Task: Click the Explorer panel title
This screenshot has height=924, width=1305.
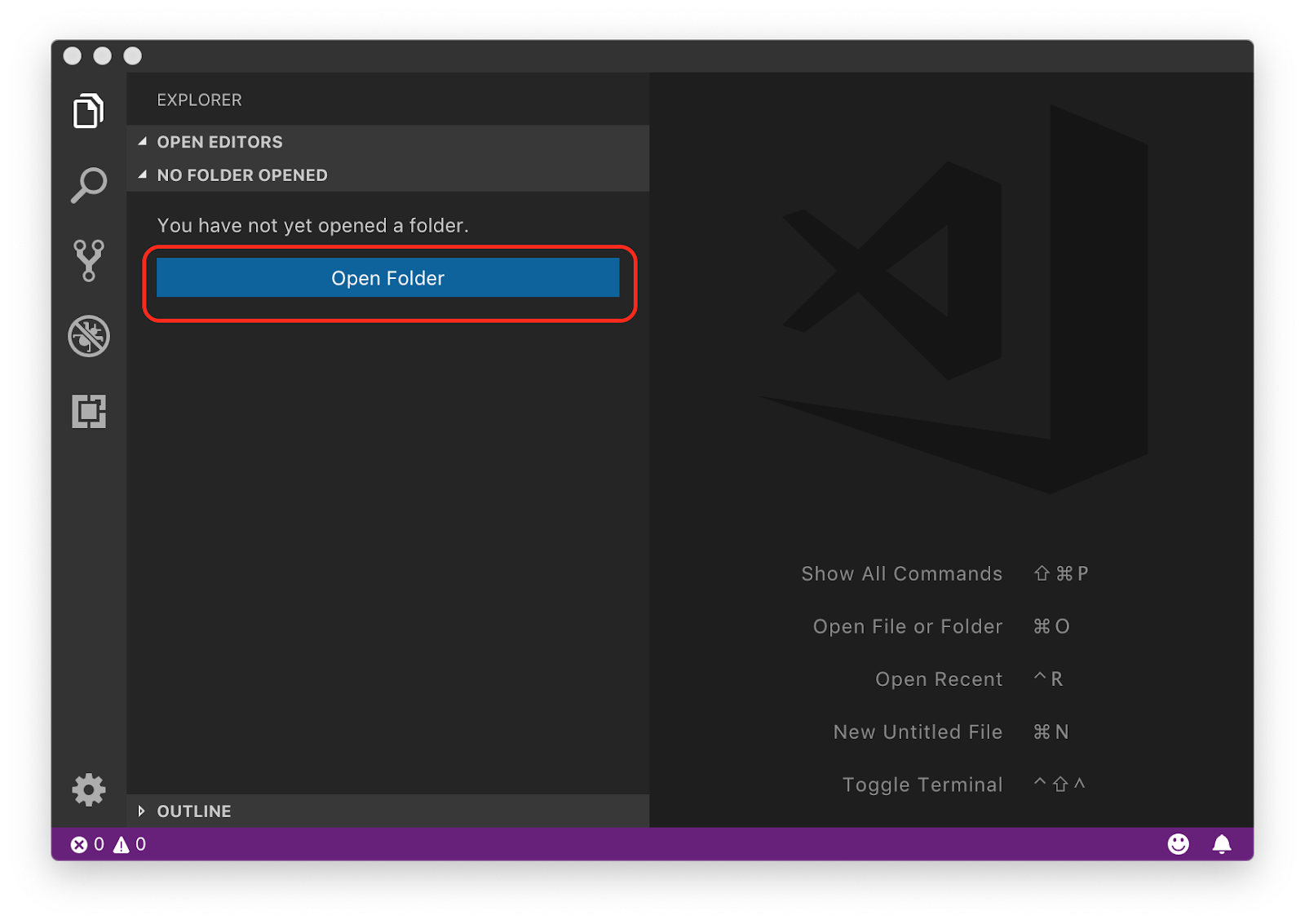Action: pos(199,100)
